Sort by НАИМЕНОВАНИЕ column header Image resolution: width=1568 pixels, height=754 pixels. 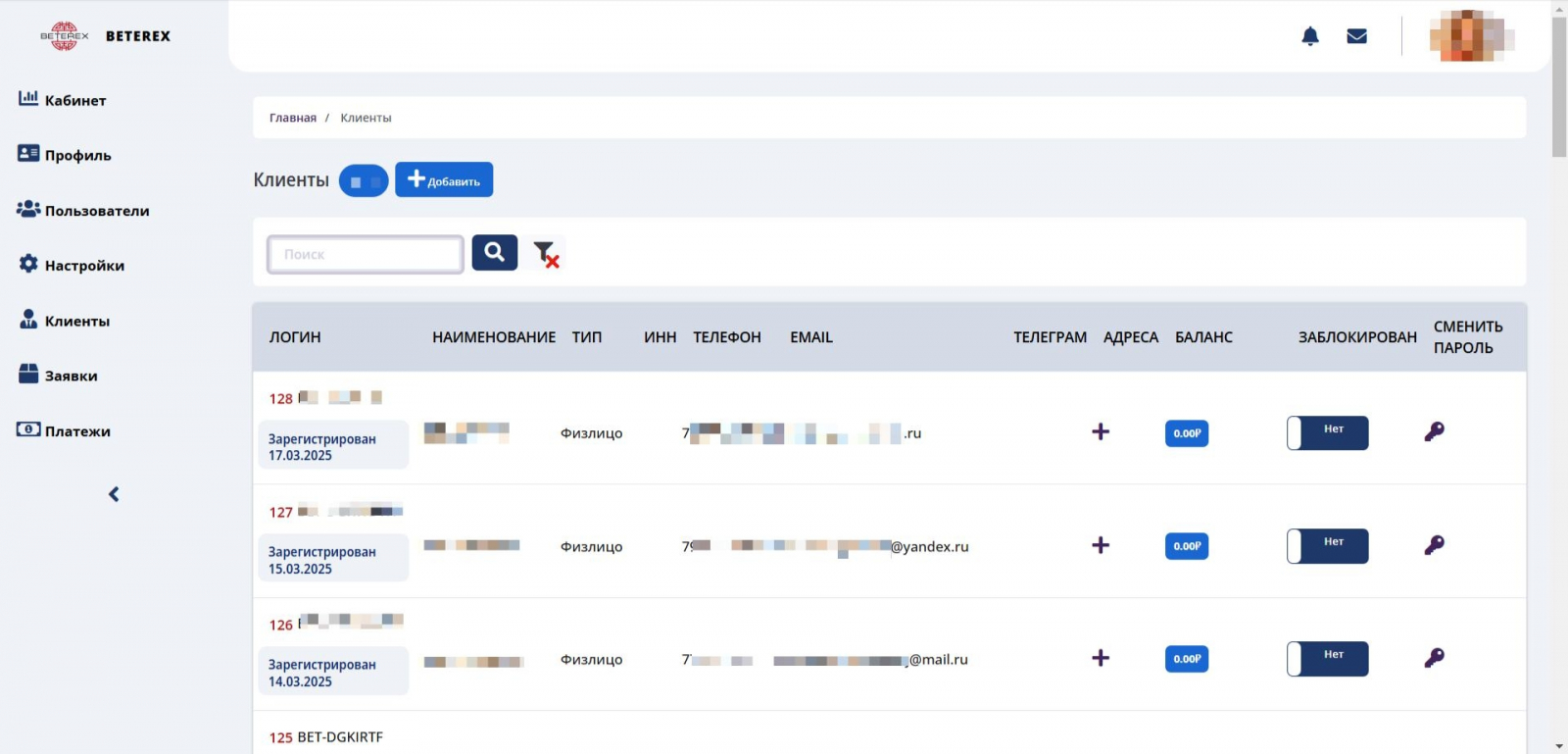point(494,337)
